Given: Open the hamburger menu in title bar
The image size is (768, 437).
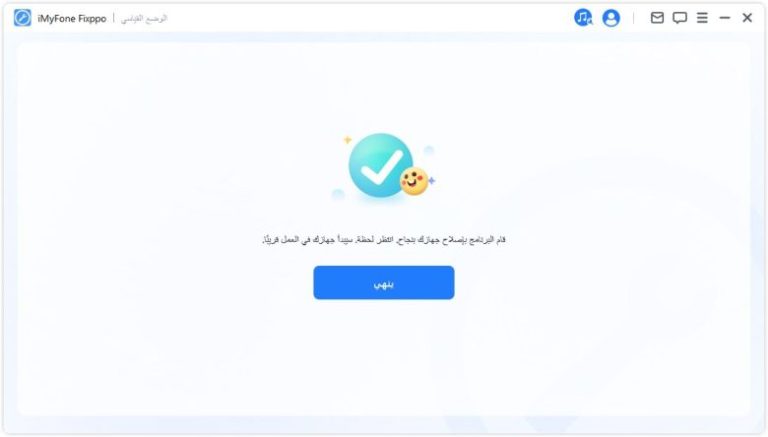Looking at the screenshot, I should [x=702, y=18].
